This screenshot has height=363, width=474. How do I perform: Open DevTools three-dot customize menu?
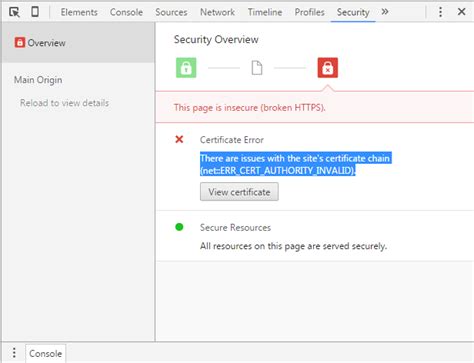(x=440, y=12)
